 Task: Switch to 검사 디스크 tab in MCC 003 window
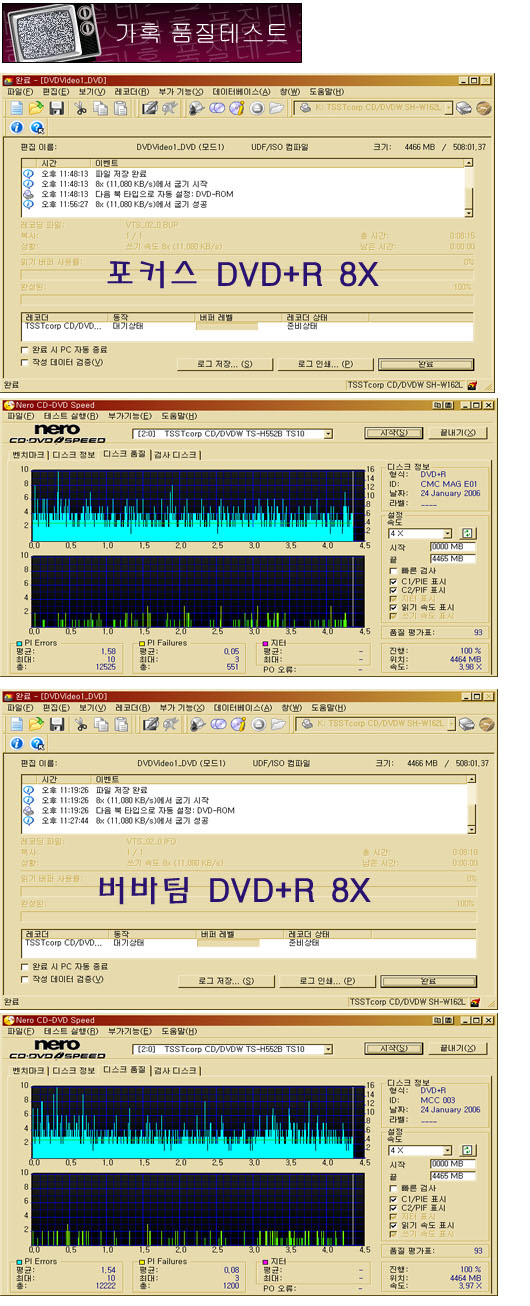coord(176,1069)
